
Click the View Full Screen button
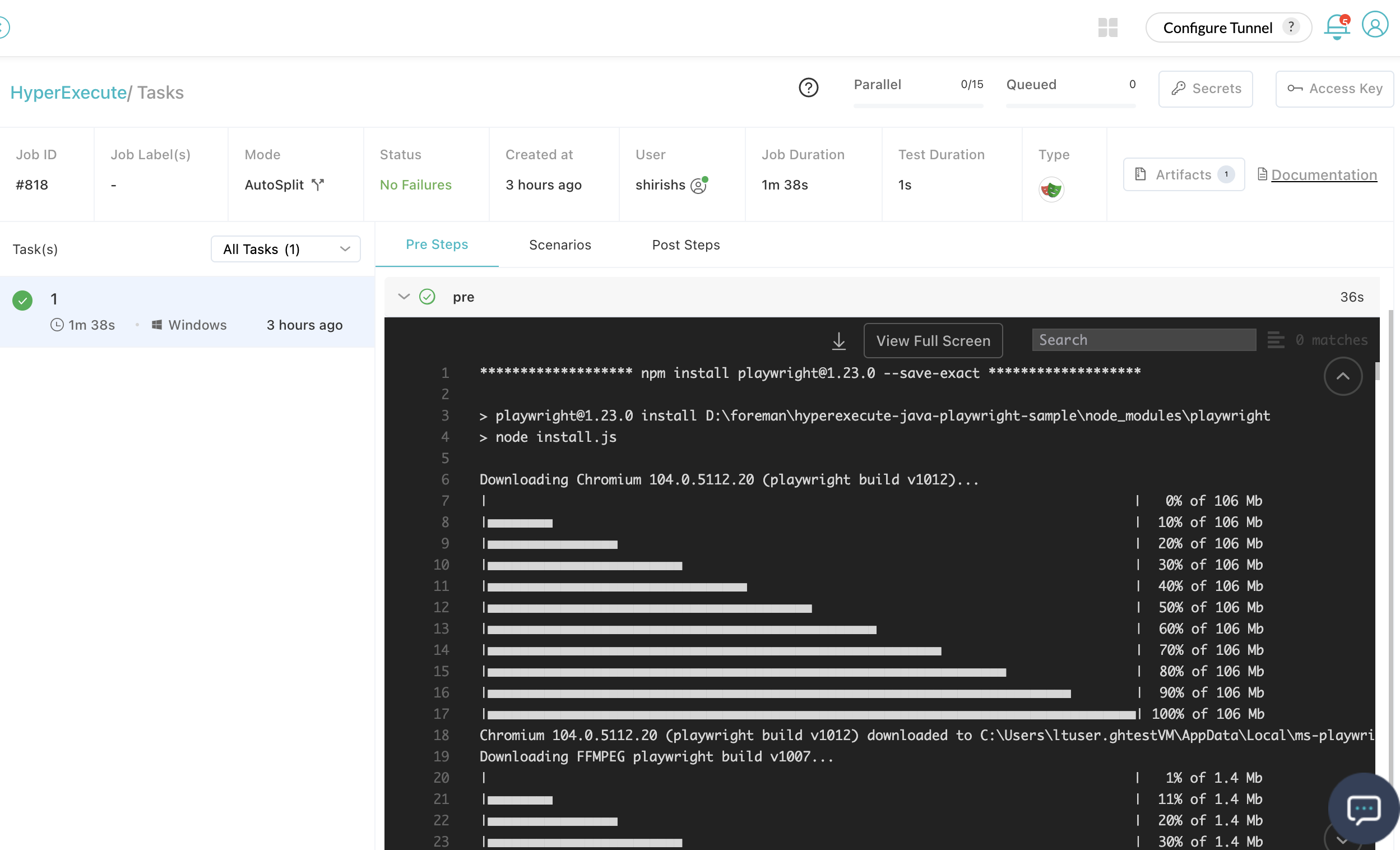coord(933,340)
